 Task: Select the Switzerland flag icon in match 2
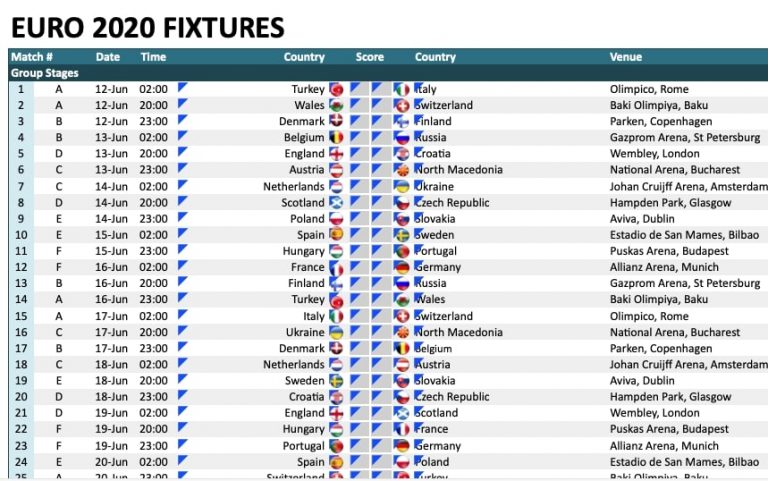(x=402, y=105)
